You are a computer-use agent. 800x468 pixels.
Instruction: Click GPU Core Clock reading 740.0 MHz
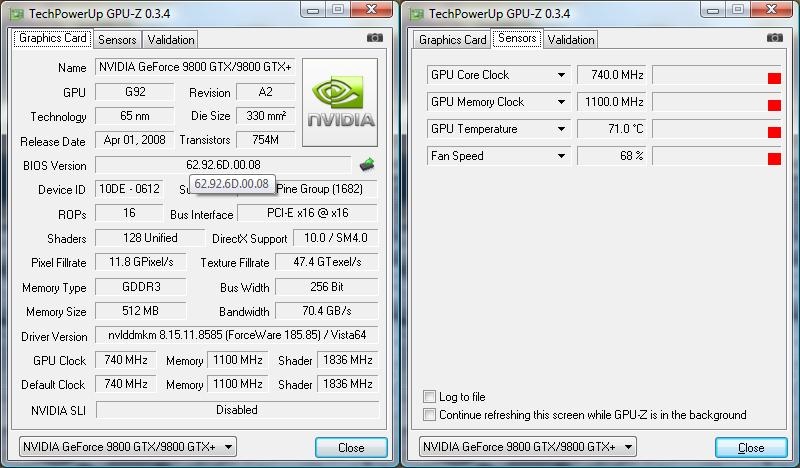pos(612,75)
